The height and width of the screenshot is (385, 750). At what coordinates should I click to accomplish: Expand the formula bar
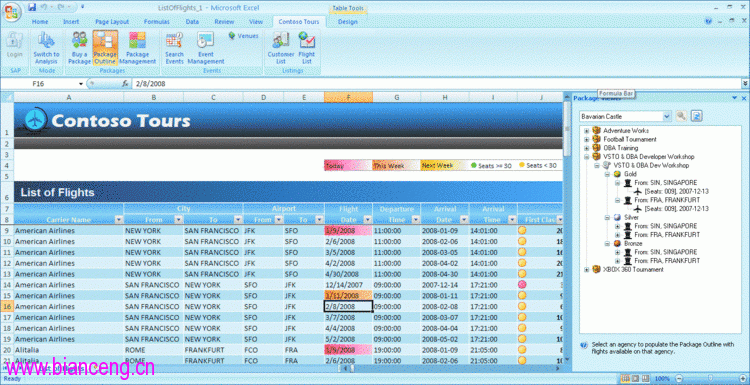pos(745,83)
